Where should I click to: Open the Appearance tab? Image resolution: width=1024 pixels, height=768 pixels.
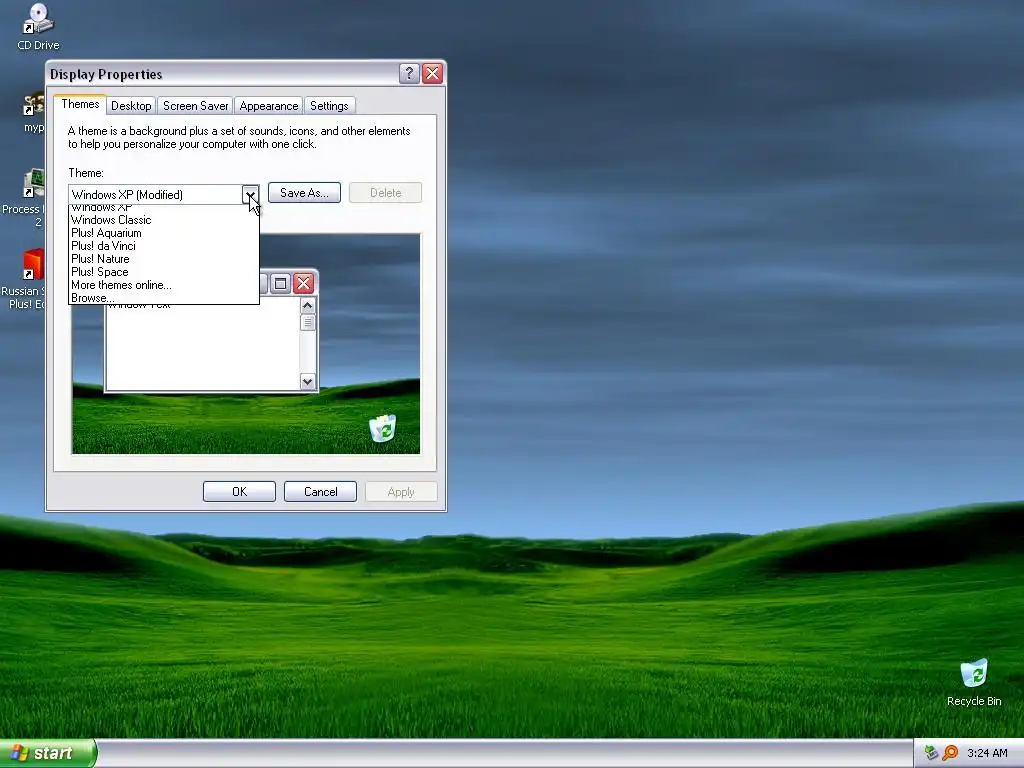(268, 106)
